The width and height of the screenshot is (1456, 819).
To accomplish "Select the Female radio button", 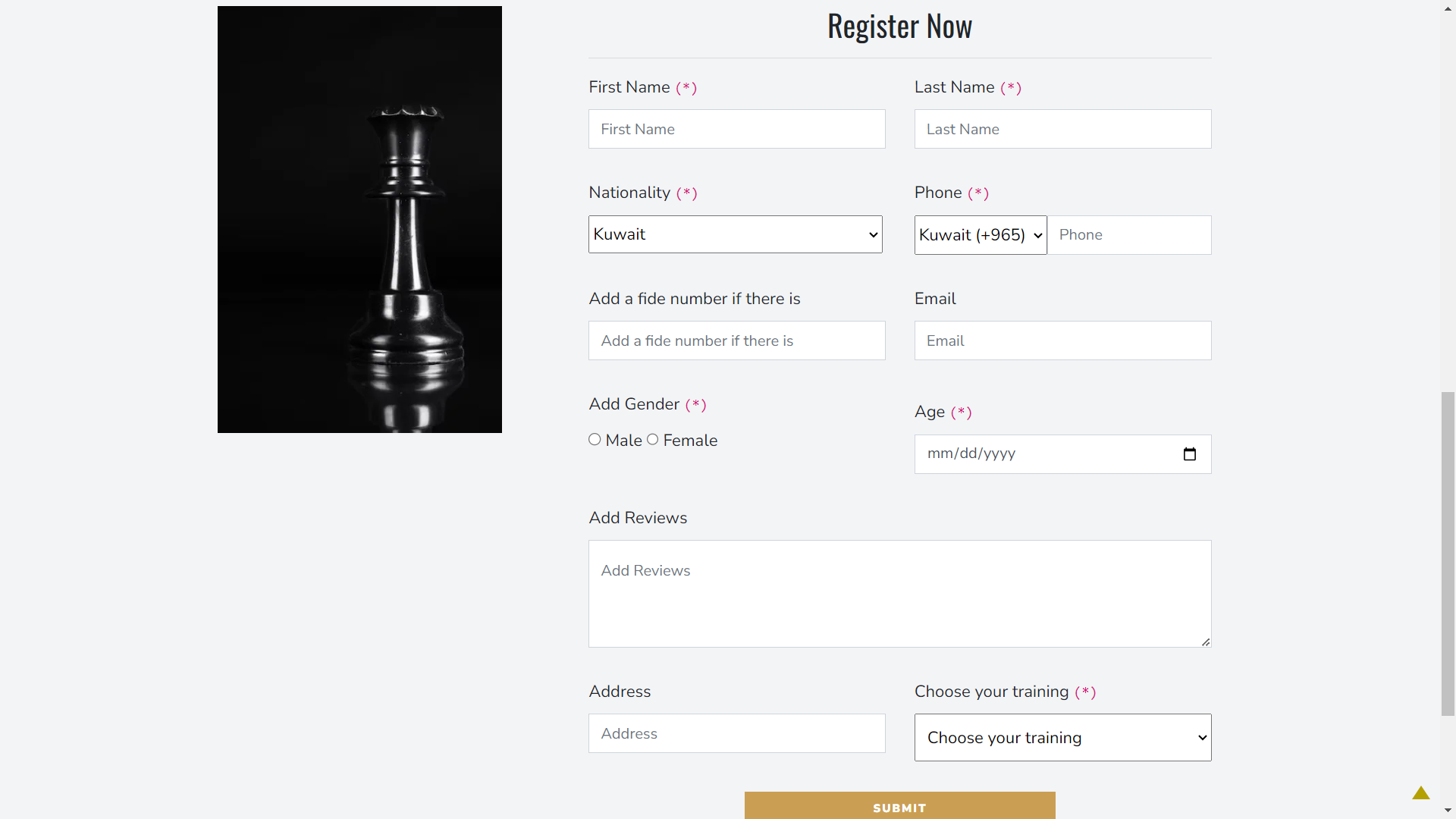I will point(652,440).
